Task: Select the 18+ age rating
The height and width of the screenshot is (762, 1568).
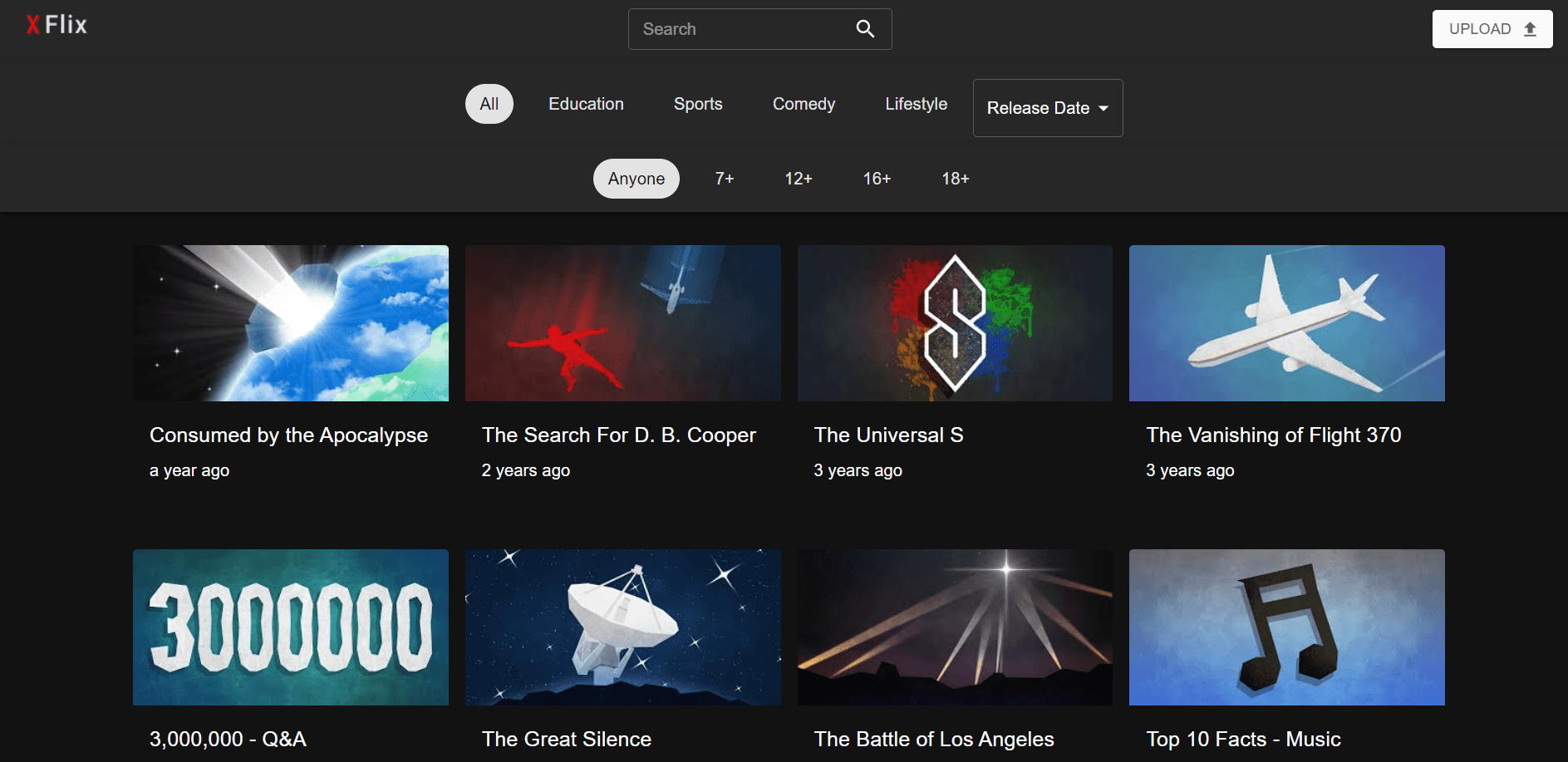Action: click(955, 179)
